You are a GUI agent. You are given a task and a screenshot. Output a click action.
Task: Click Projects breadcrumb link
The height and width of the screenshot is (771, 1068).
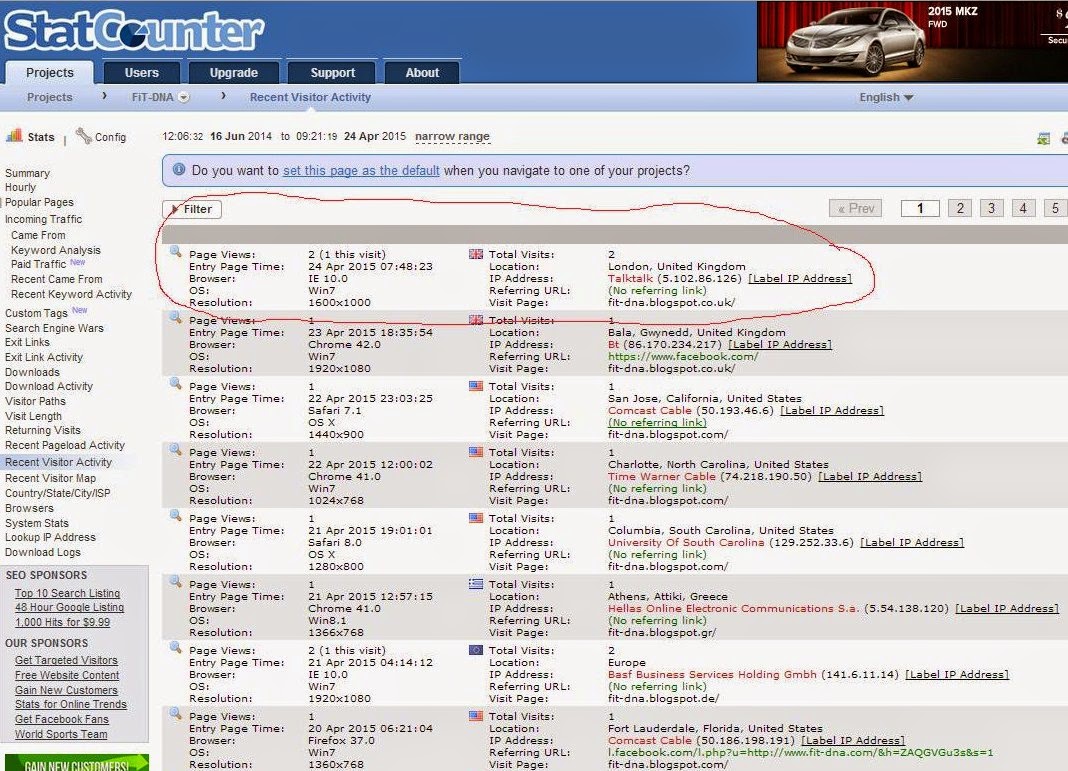(50, 97)
